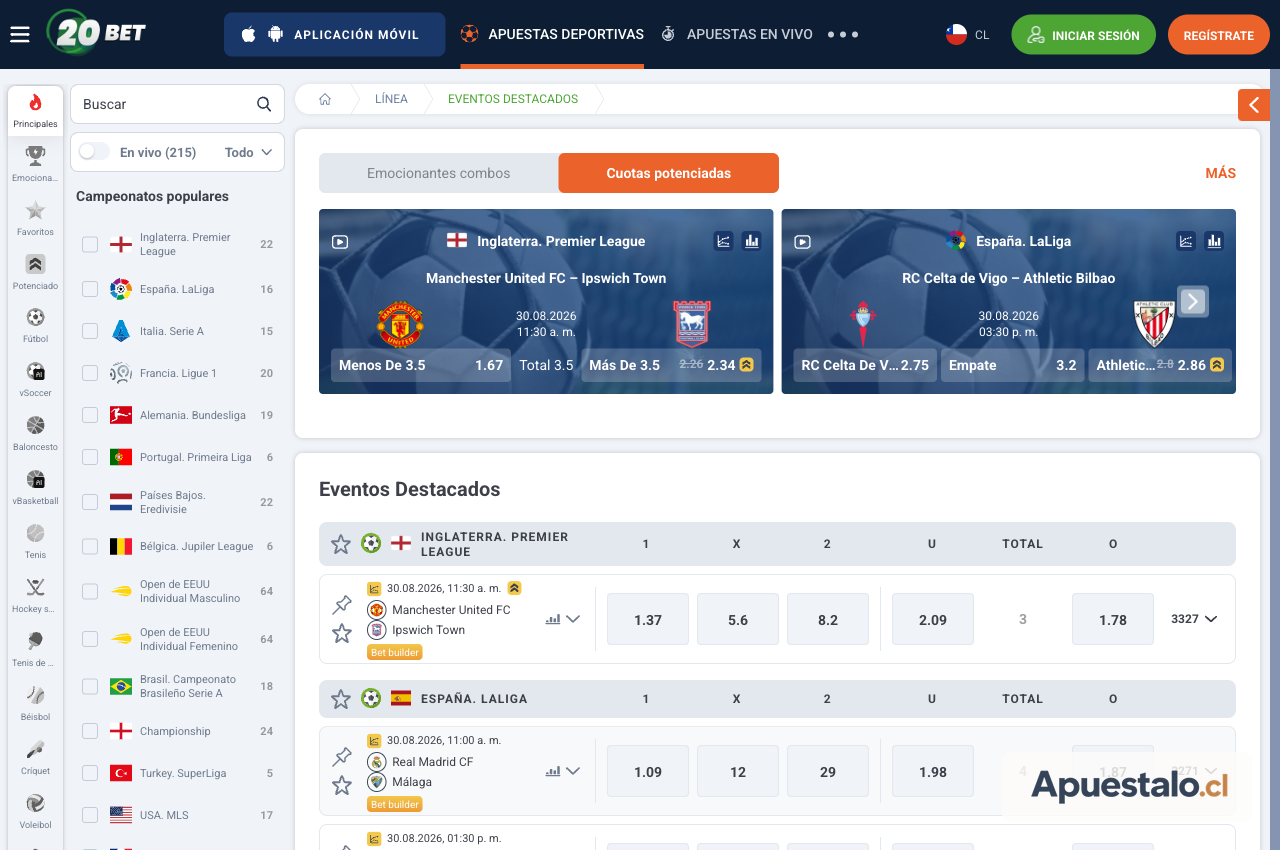Expand stats chevron for Manchester United match
1280x850 pixels.
point(573,619)
